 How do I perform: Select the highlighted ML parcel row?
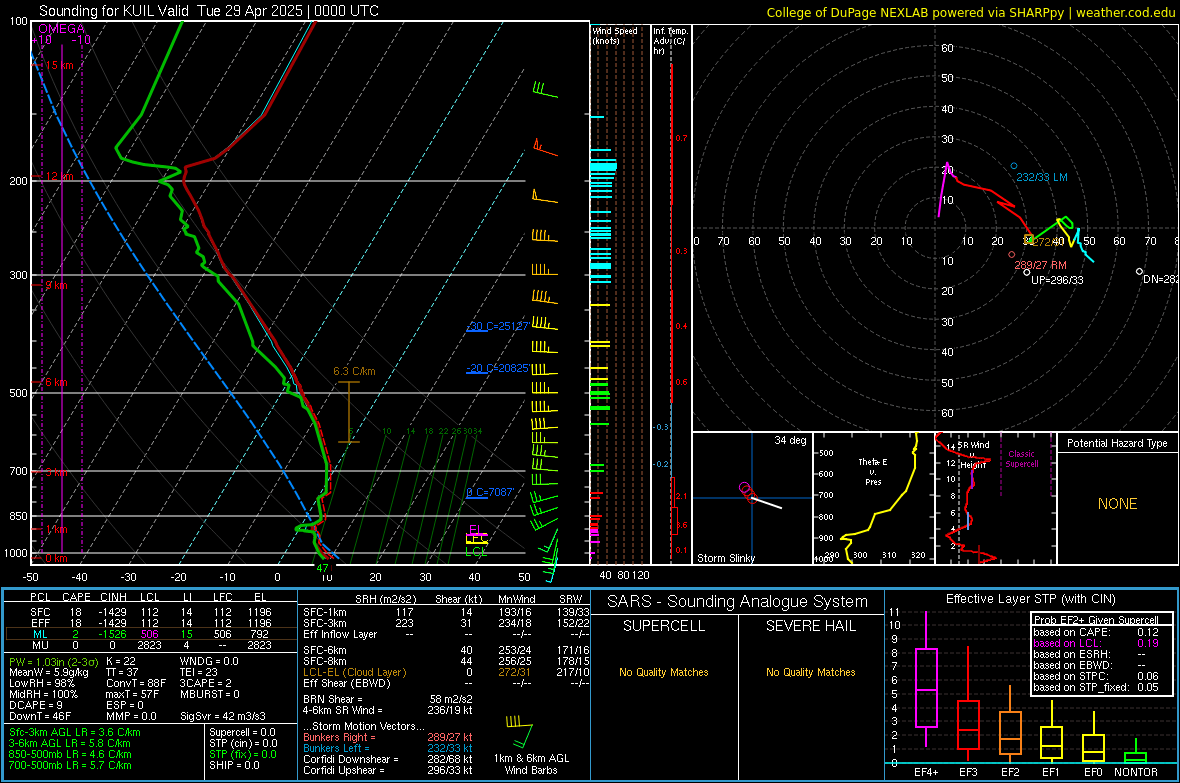coord(149,634)
